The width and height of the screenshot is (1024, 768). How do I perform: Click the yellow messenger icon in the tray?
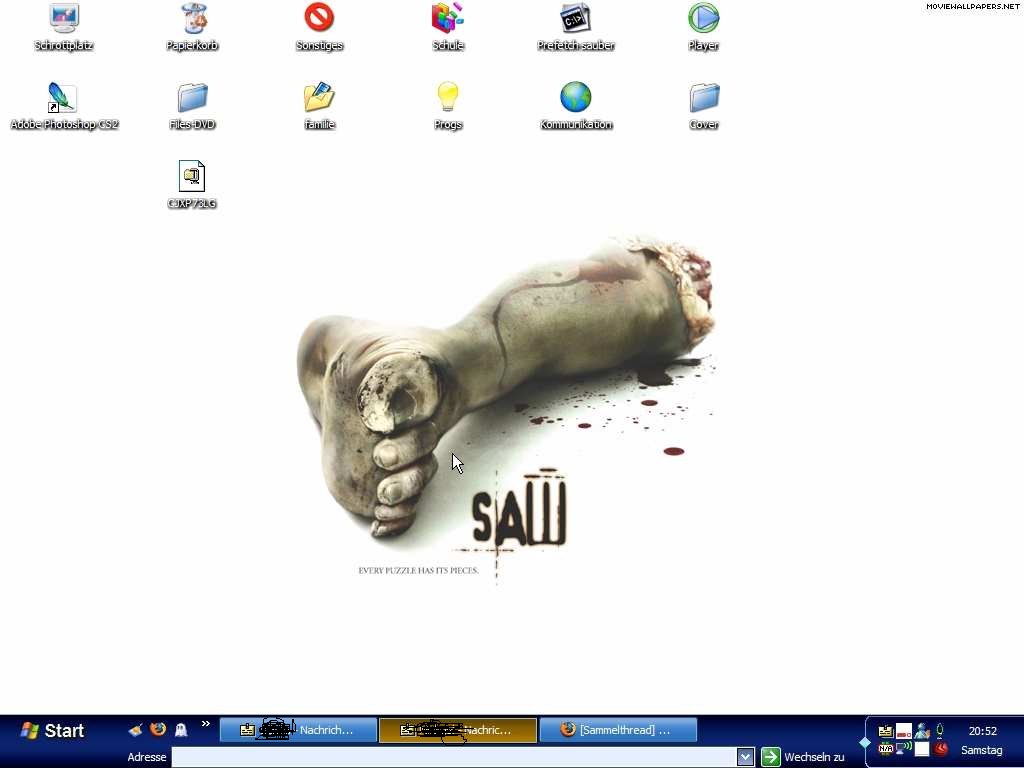[x=886, y=731]
